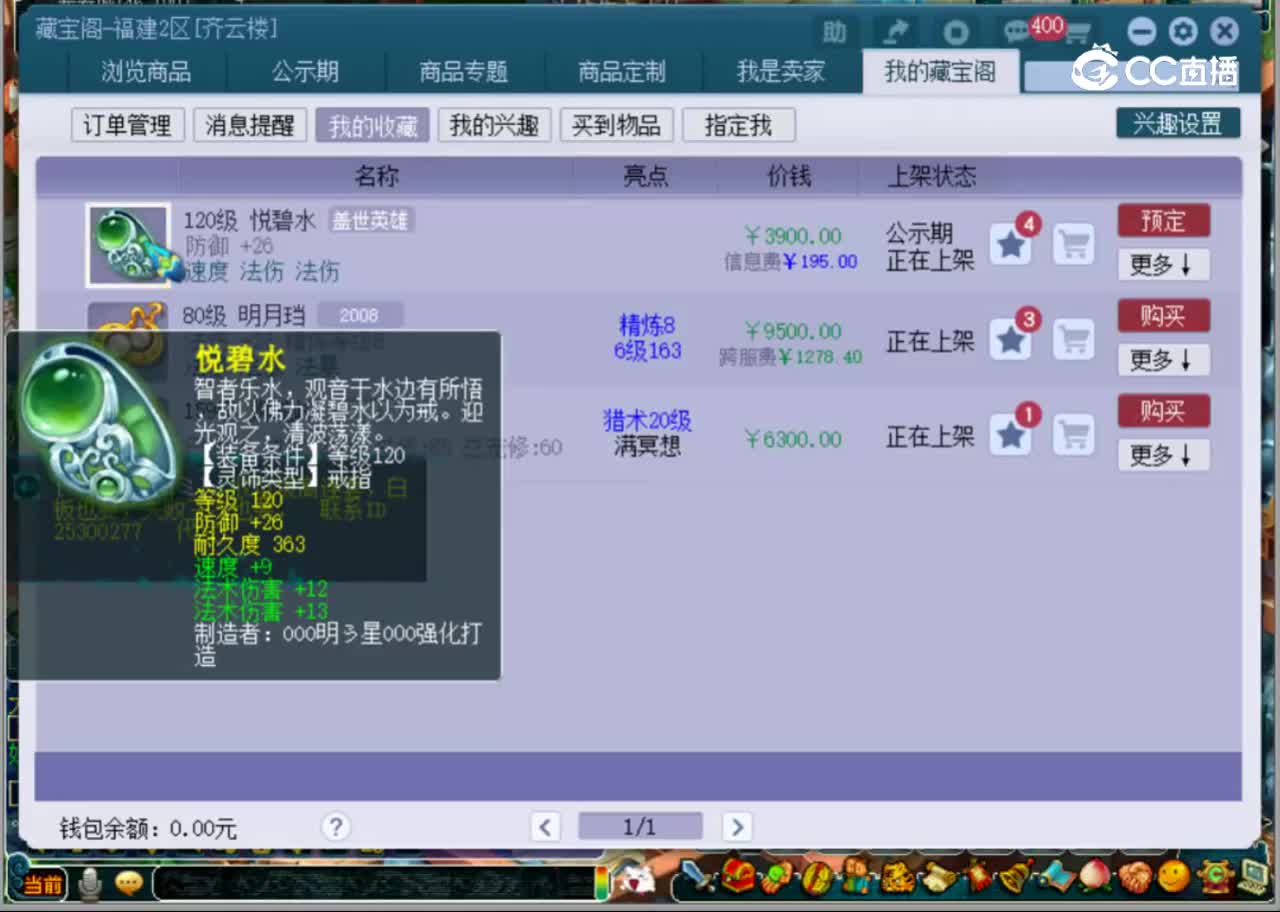This screenshot has height=912, width=1280.
Task: Click the 名称 column header
Action: pos(376,176)
